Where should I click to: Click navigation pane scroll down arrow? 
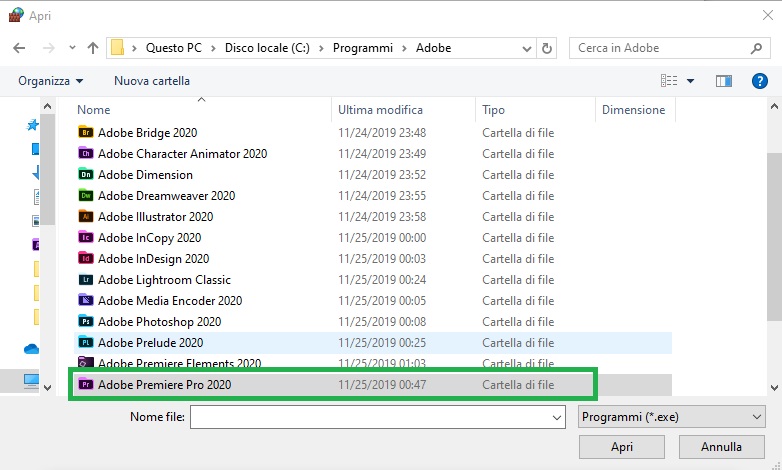click(47, 387)
